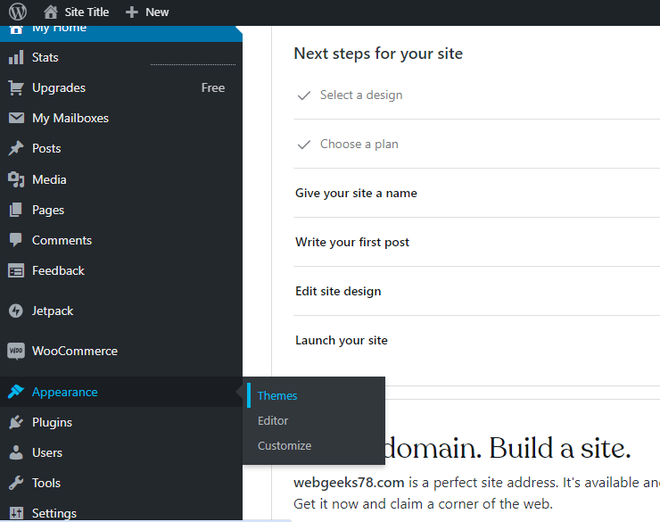Screen dimensions: 660x522
Task: Click the WooCommerce logo icon
Action: click(x=16, y=351)
